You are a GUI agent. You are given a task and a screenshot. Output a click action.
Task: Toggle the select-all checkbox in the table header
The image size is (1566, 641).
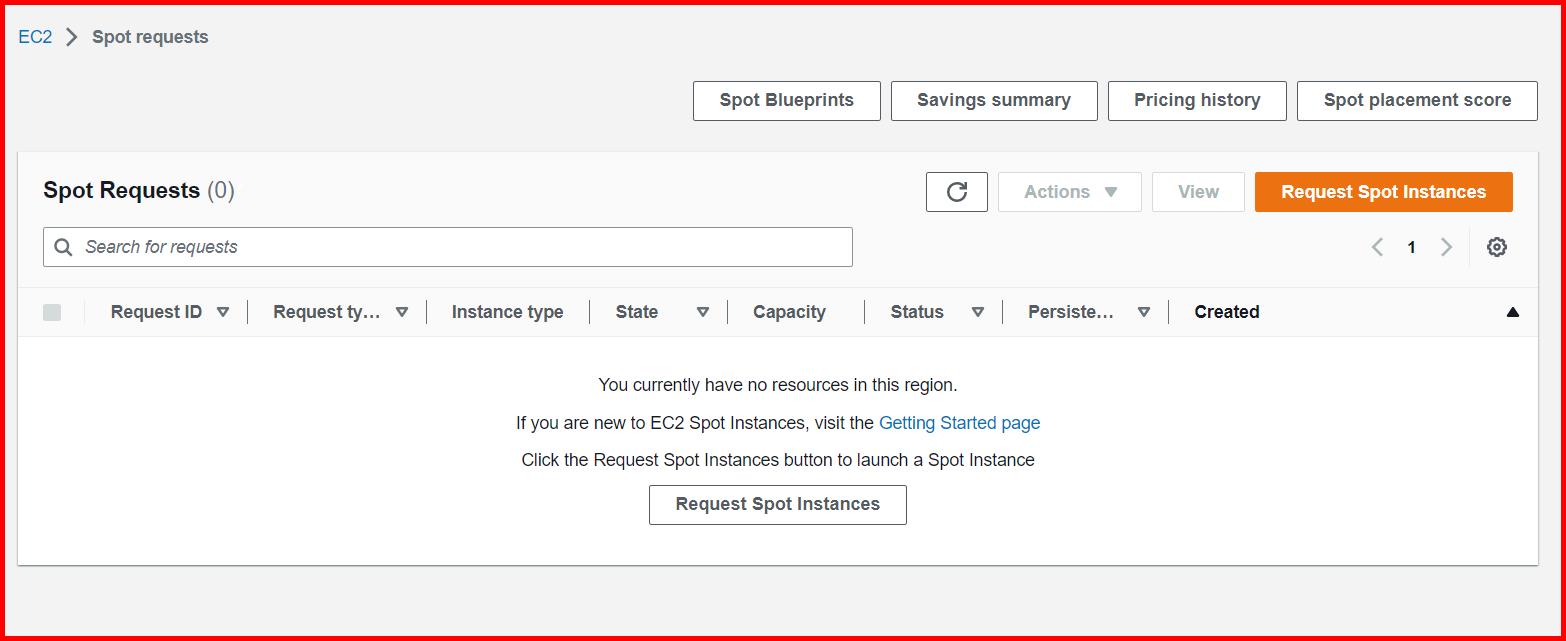52,311
